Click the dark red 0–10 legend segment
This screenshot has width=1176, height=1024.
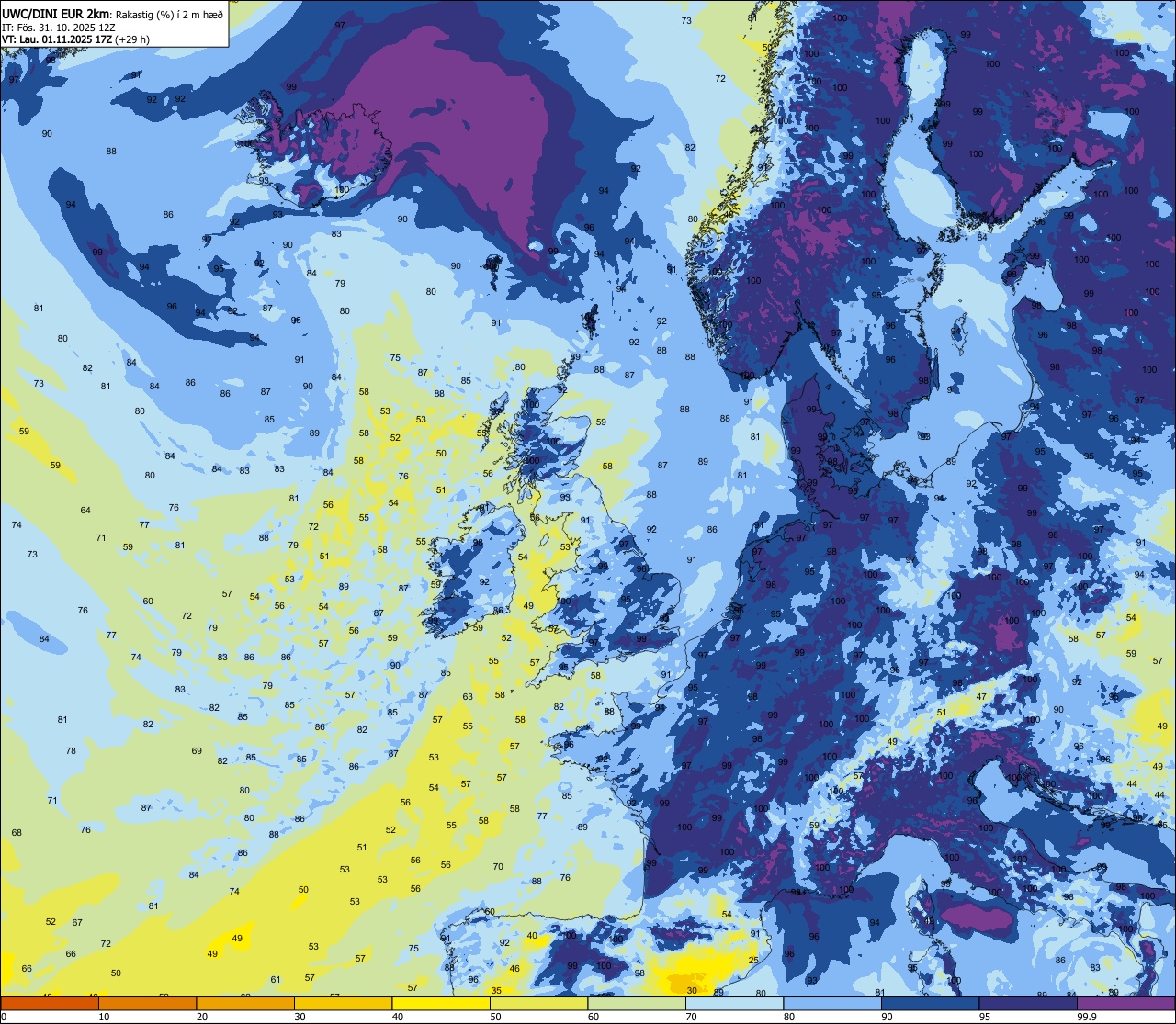tap(50, 1004)
